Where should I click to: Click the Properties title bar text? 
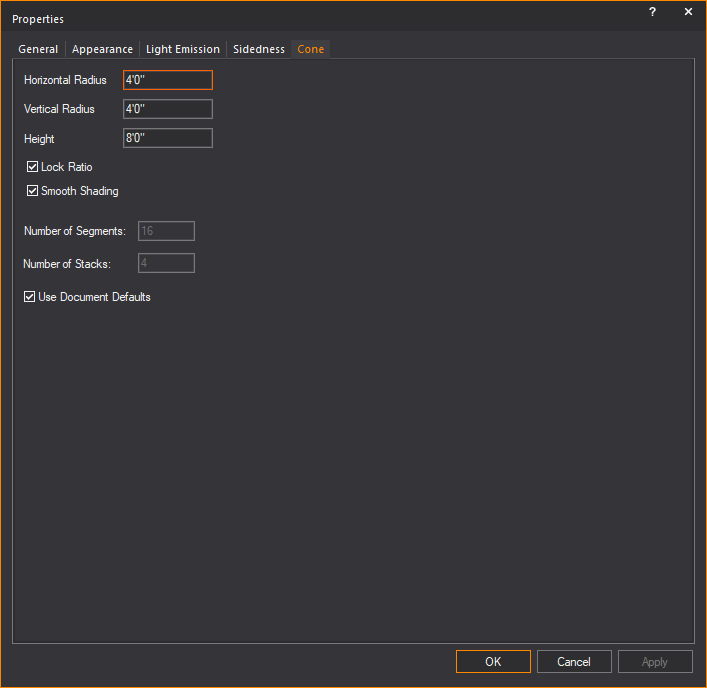38,19
